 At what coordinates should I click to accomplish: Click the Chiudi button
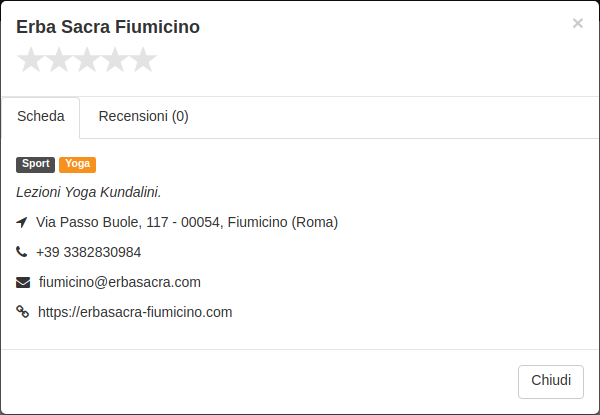coord(551,381)
